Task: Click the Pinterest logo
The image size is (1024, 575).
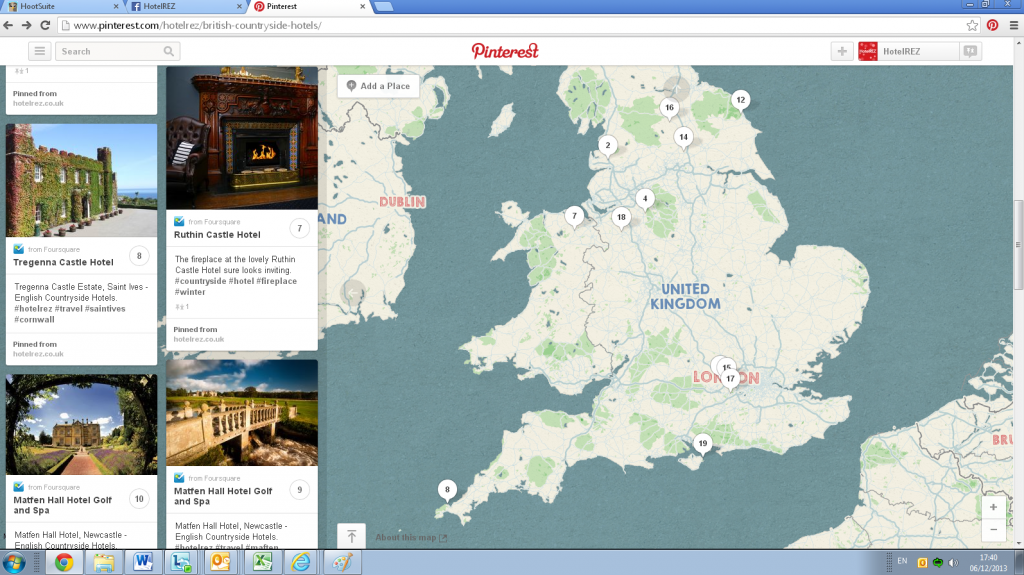Action: tap(505, 51)
